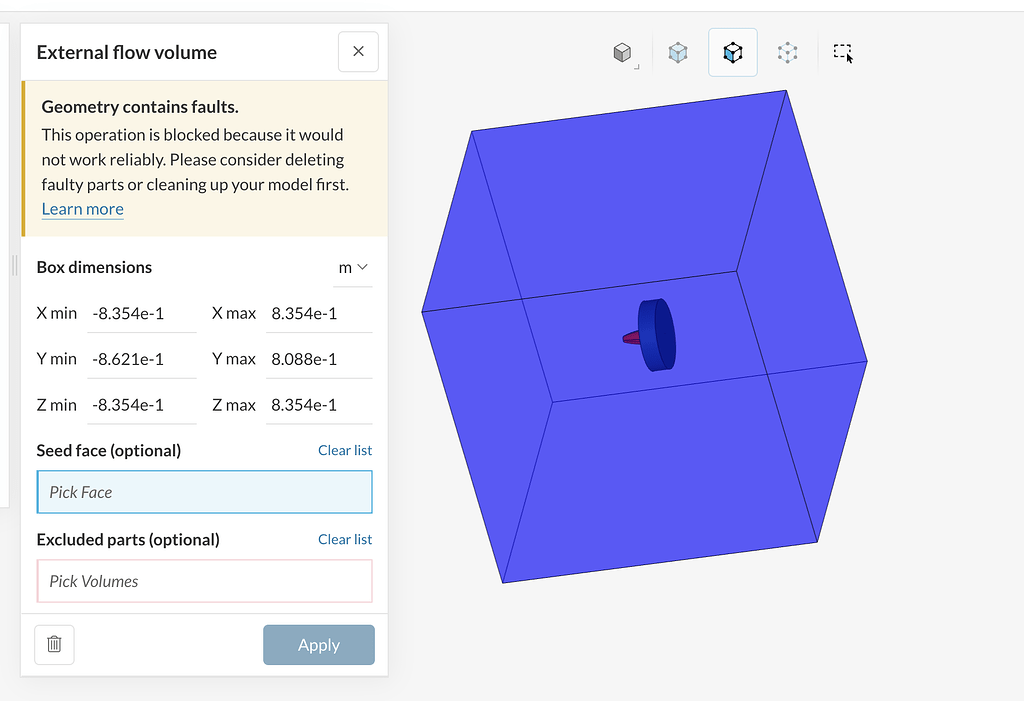Close the External flow volume dialog

click(x=358, y=51)
